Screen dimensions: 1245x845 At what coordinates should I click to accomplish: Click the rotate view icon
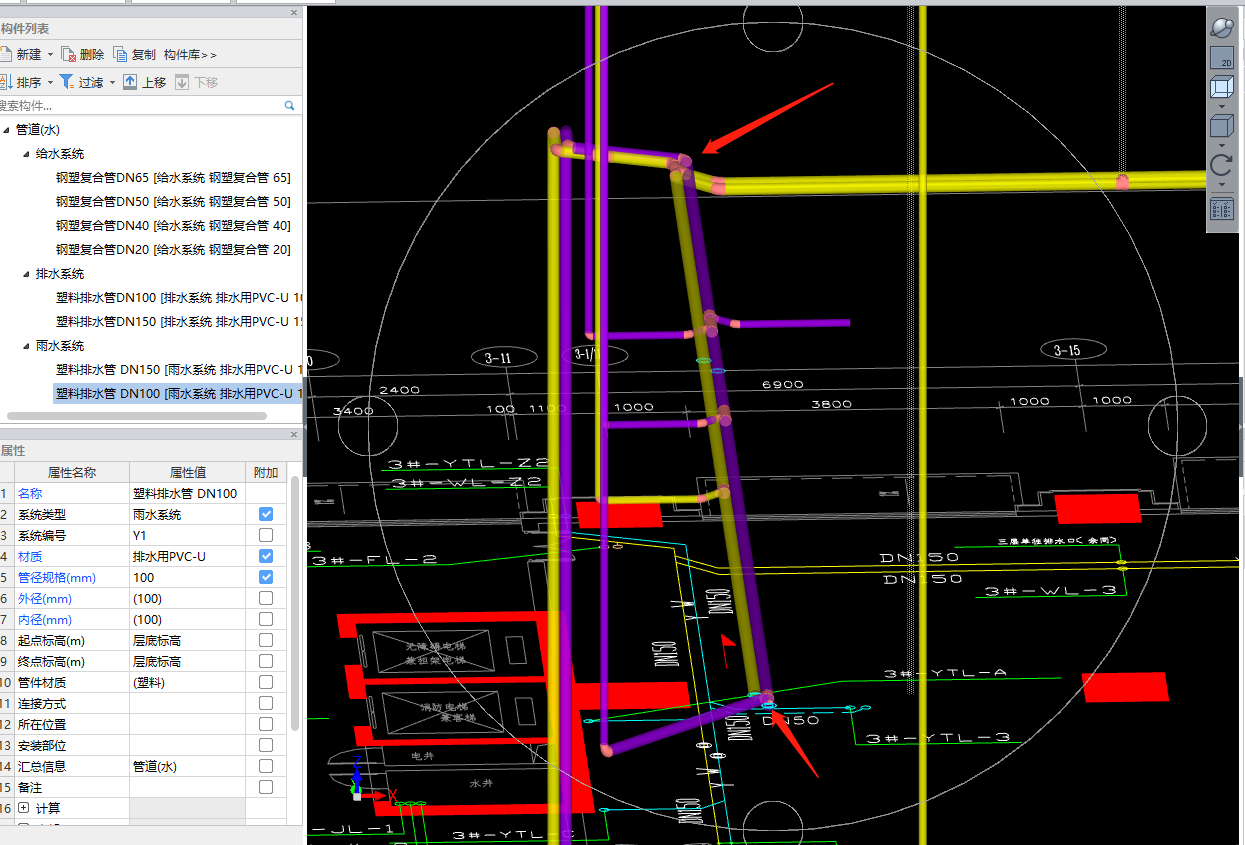pyautogui.click(x=1222, y=165)
